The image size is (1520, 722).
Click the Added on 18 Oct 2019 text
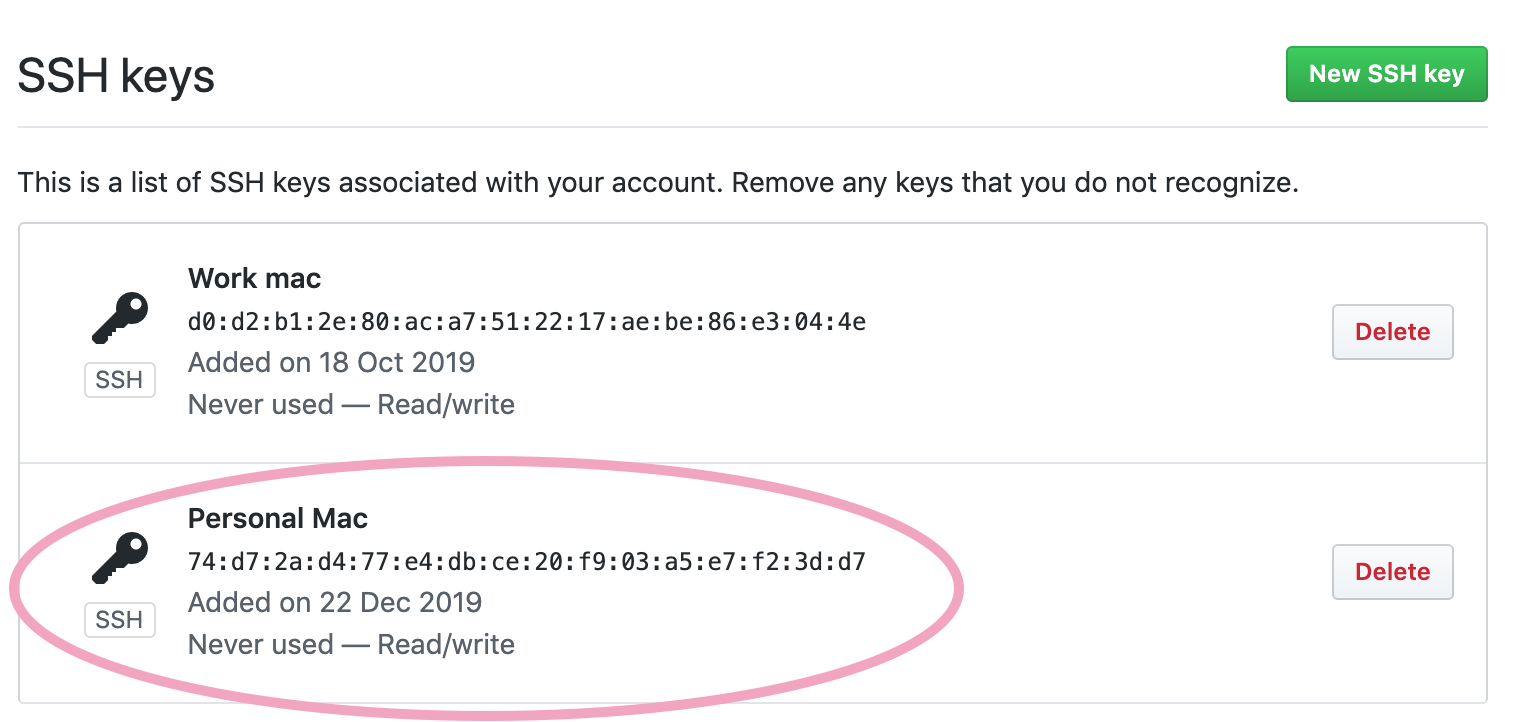(331, 362)
